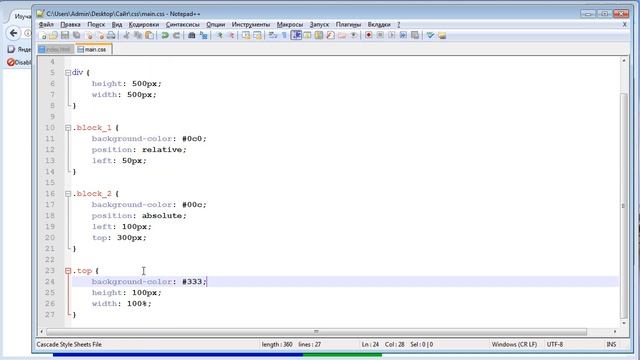Image resolution: width=640 pixels, height=360 pixels.
Task: Open the Плагины menu
Action: 348,24
